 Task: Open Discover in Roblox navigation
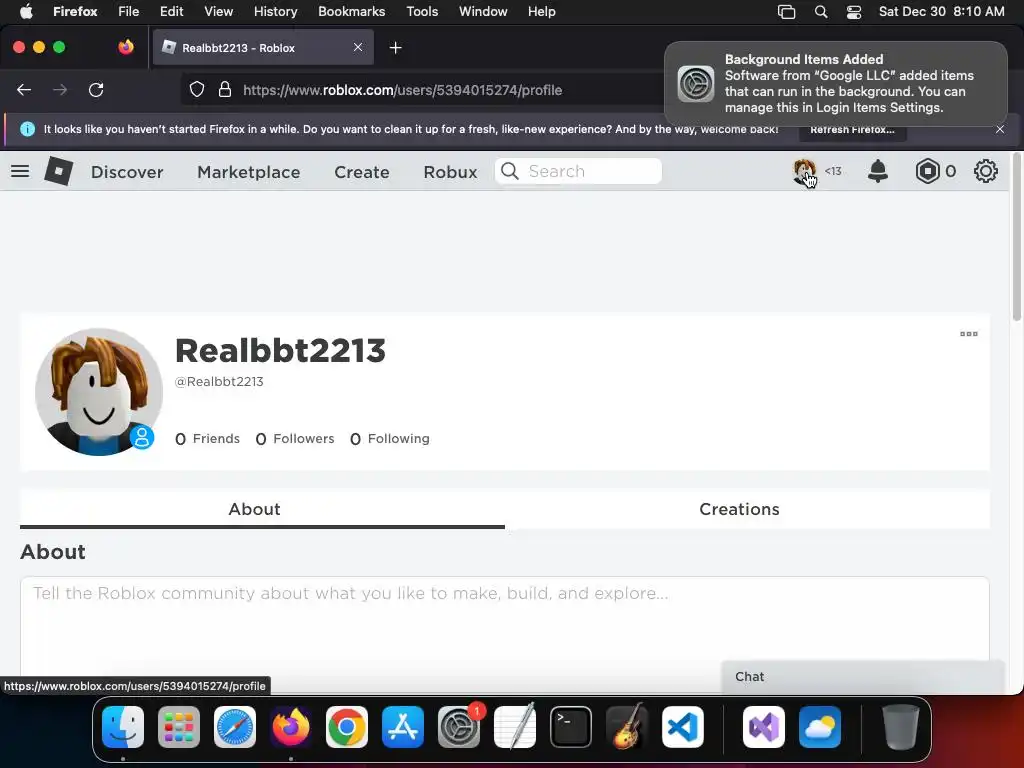coord(127,172)
